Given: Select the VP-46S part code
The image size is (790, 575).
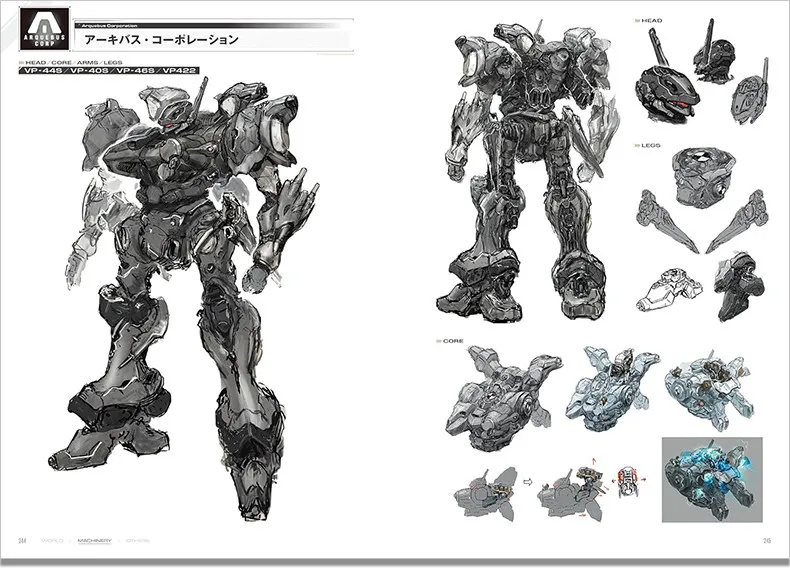Looking at the screenshot, I should click(135, 71).
